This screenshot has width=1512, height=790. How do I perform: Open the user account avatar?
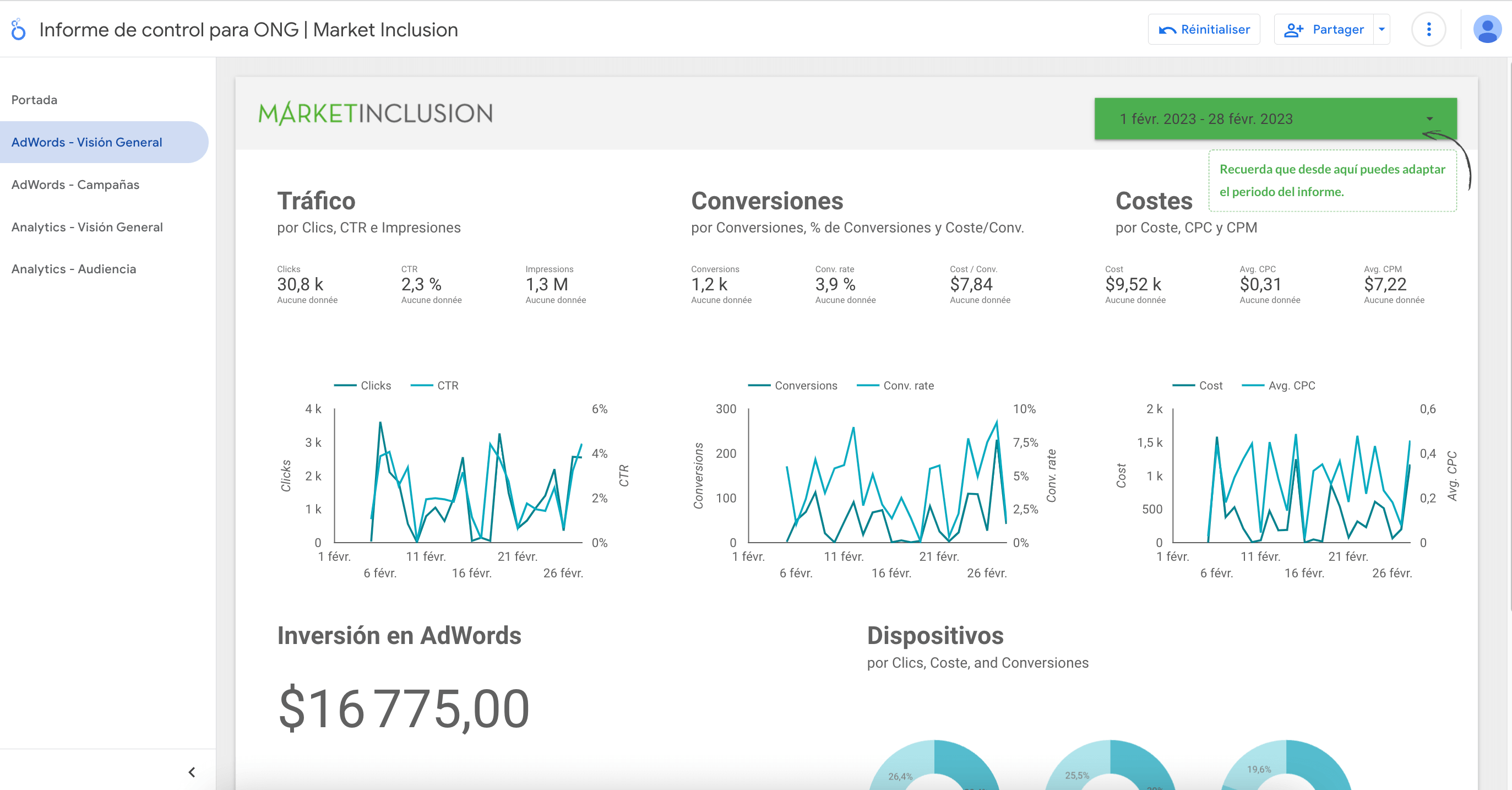[x=1487, y=29]
